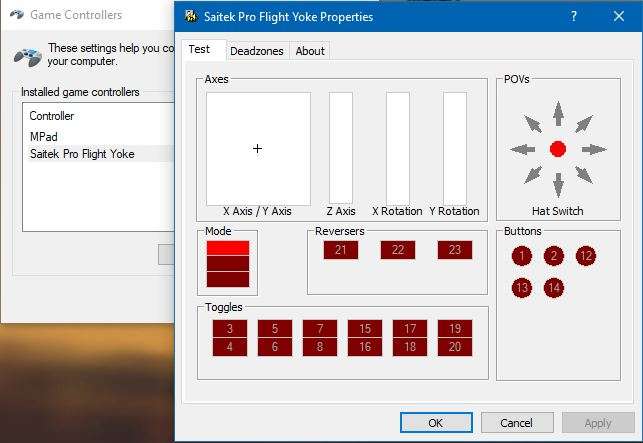
Task: Click round button indicator 14
Action: pos(554,288)
